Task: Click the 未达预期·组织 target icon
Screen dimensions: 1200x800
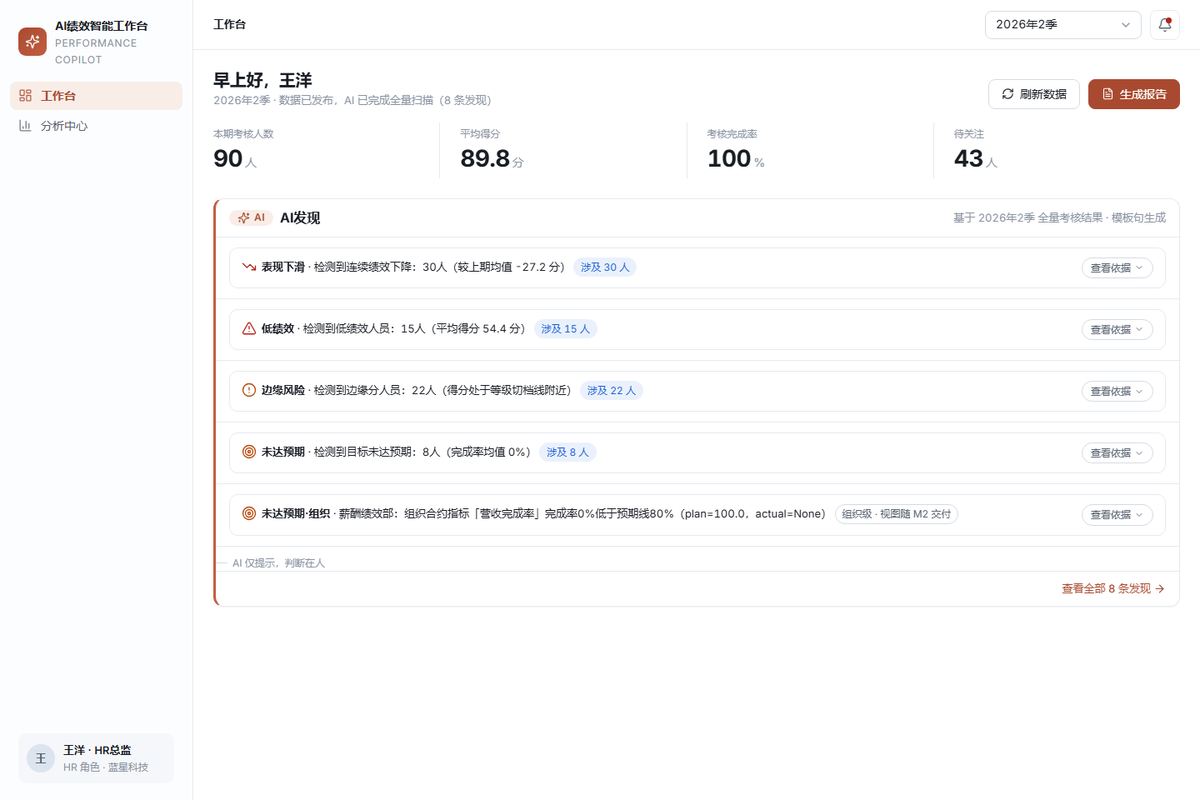Action: pos(249,514)
